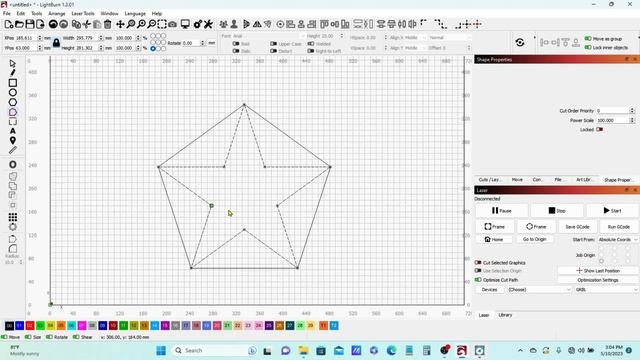640x360 pixels.
Task: Click the Go to Origin button
Action: 534,239
